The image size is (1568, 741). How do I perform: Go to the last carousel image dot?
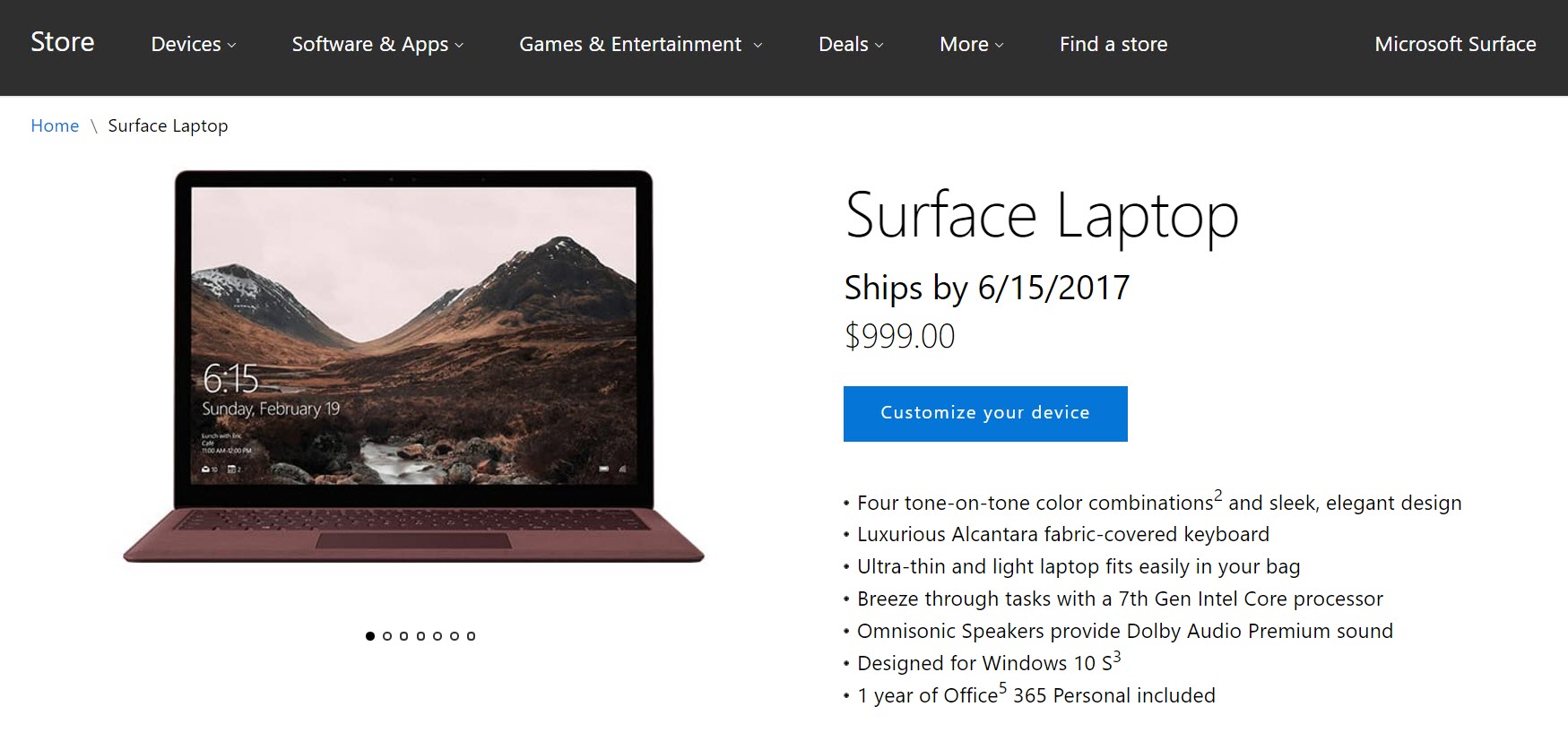coord(471,636)
